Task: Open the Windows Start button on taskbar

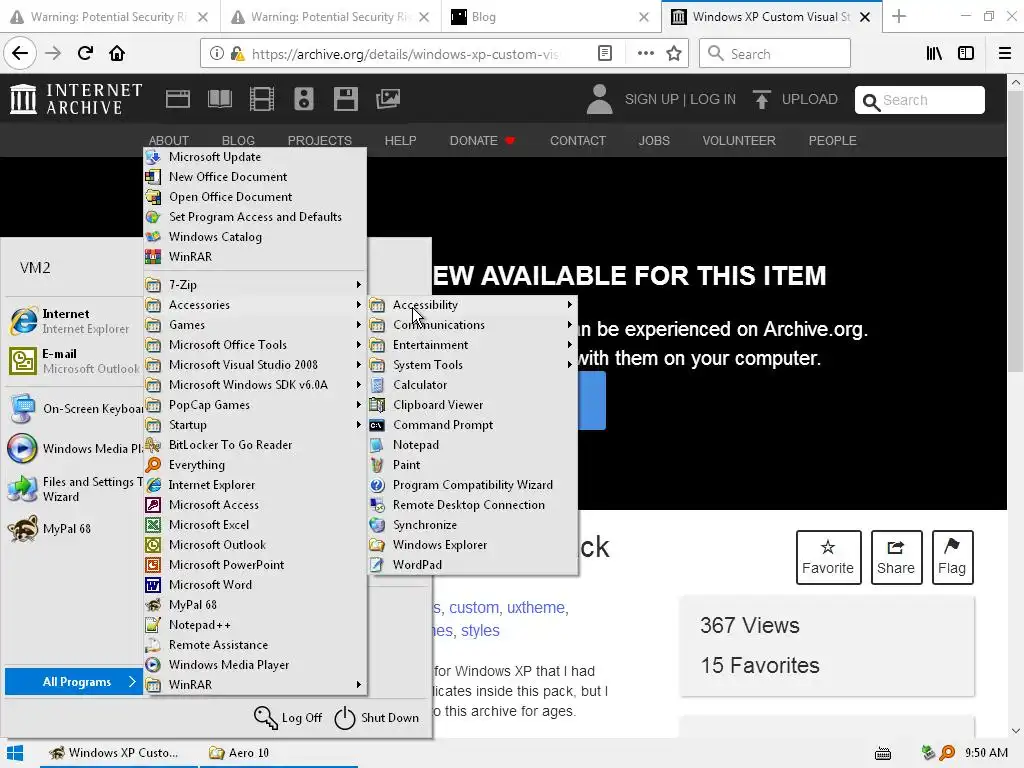Action: point(15,753)
